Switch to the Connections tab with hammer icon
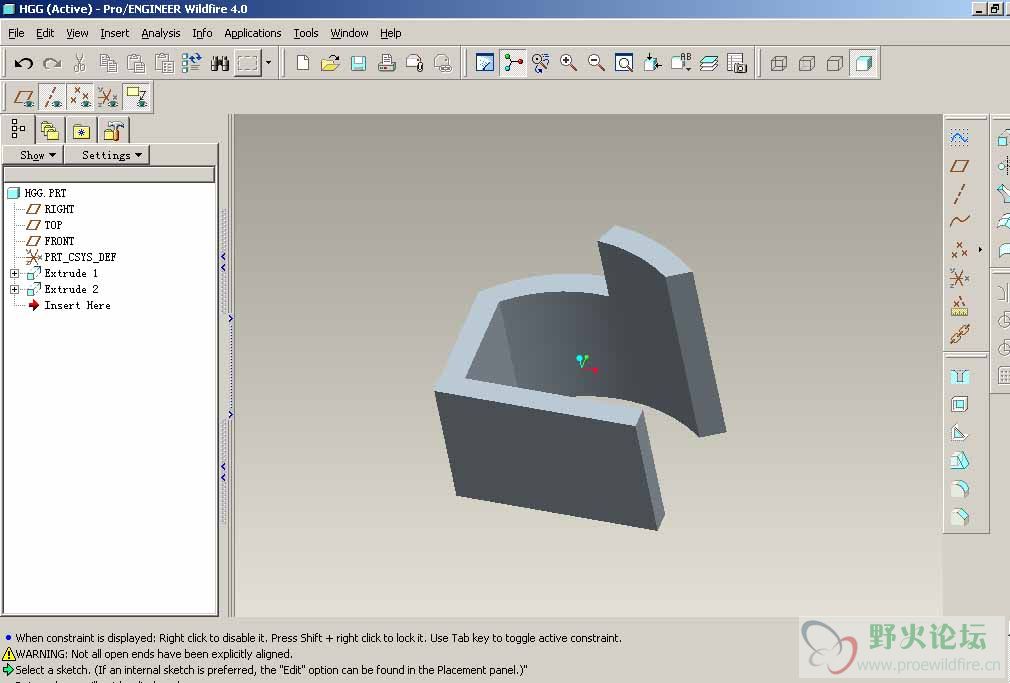Screen dimensions: 1010x683 tap(113, 131)
